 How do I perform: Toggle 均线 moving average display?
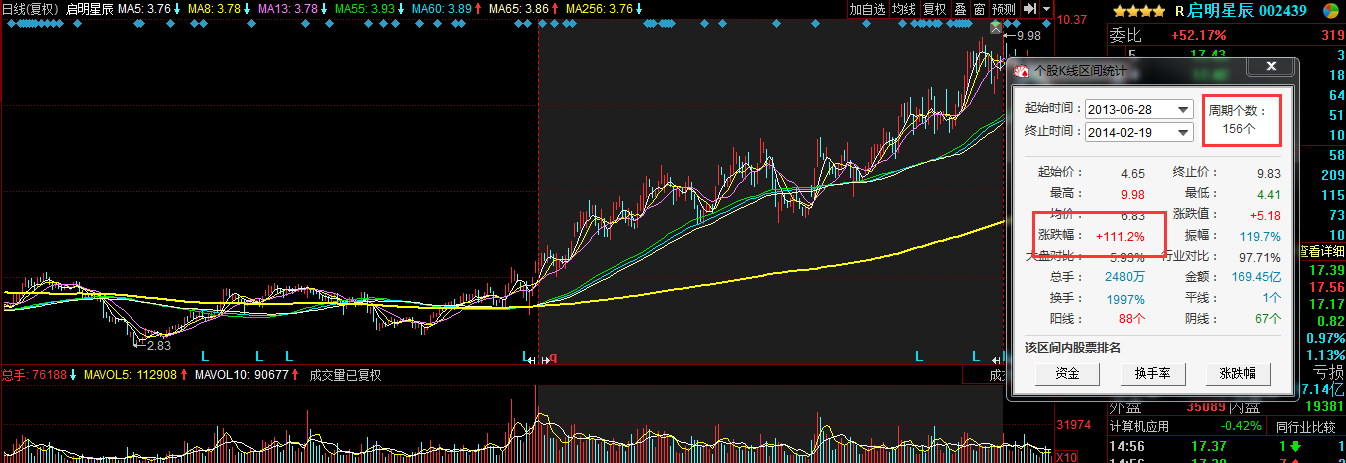click(904, 9)
